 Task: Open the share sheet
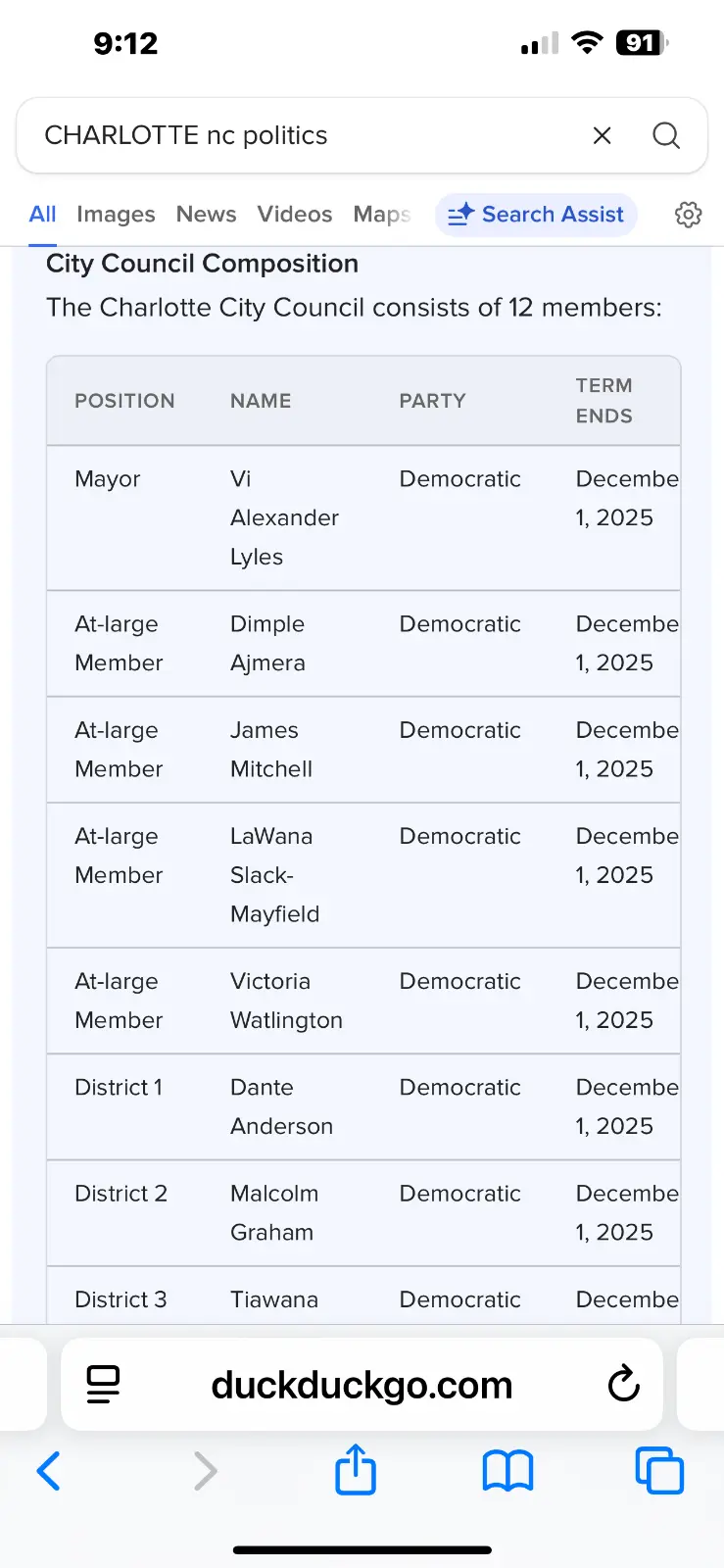[356, 1470]
